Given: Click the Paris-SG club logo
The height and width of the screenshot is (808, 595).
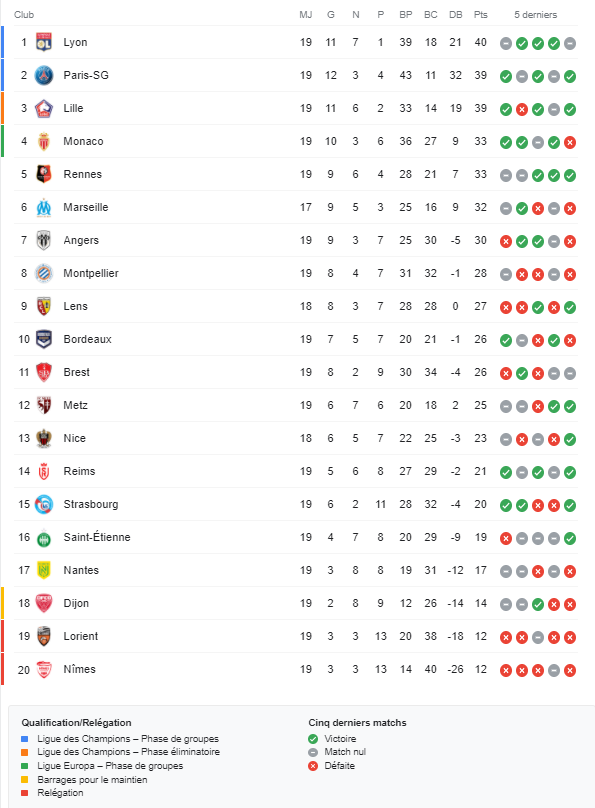Looking at the screenshot, I should pos(44,75).
